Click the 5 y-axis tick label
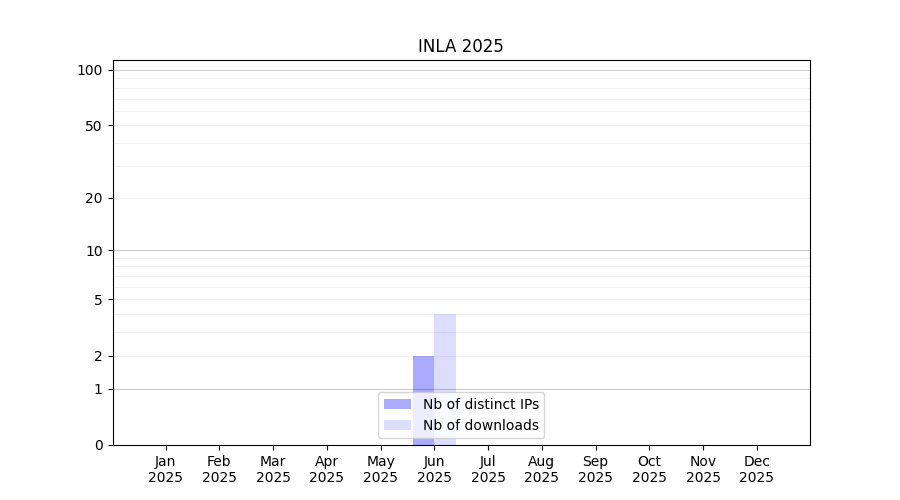Image resolution: width=900 pixels, height=500 pixels. (x=98, y=300)
